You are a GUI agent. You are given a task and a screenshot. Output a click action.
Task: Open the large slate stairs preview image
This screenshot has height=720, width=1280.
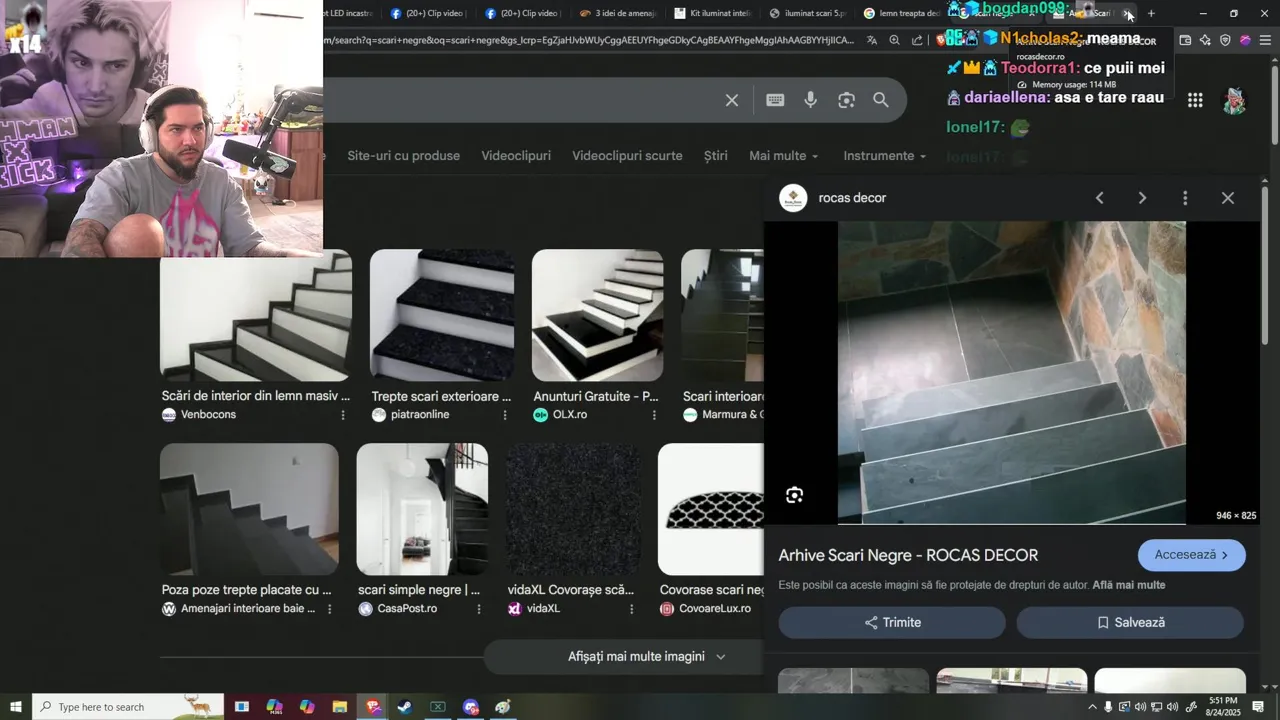1011,372
